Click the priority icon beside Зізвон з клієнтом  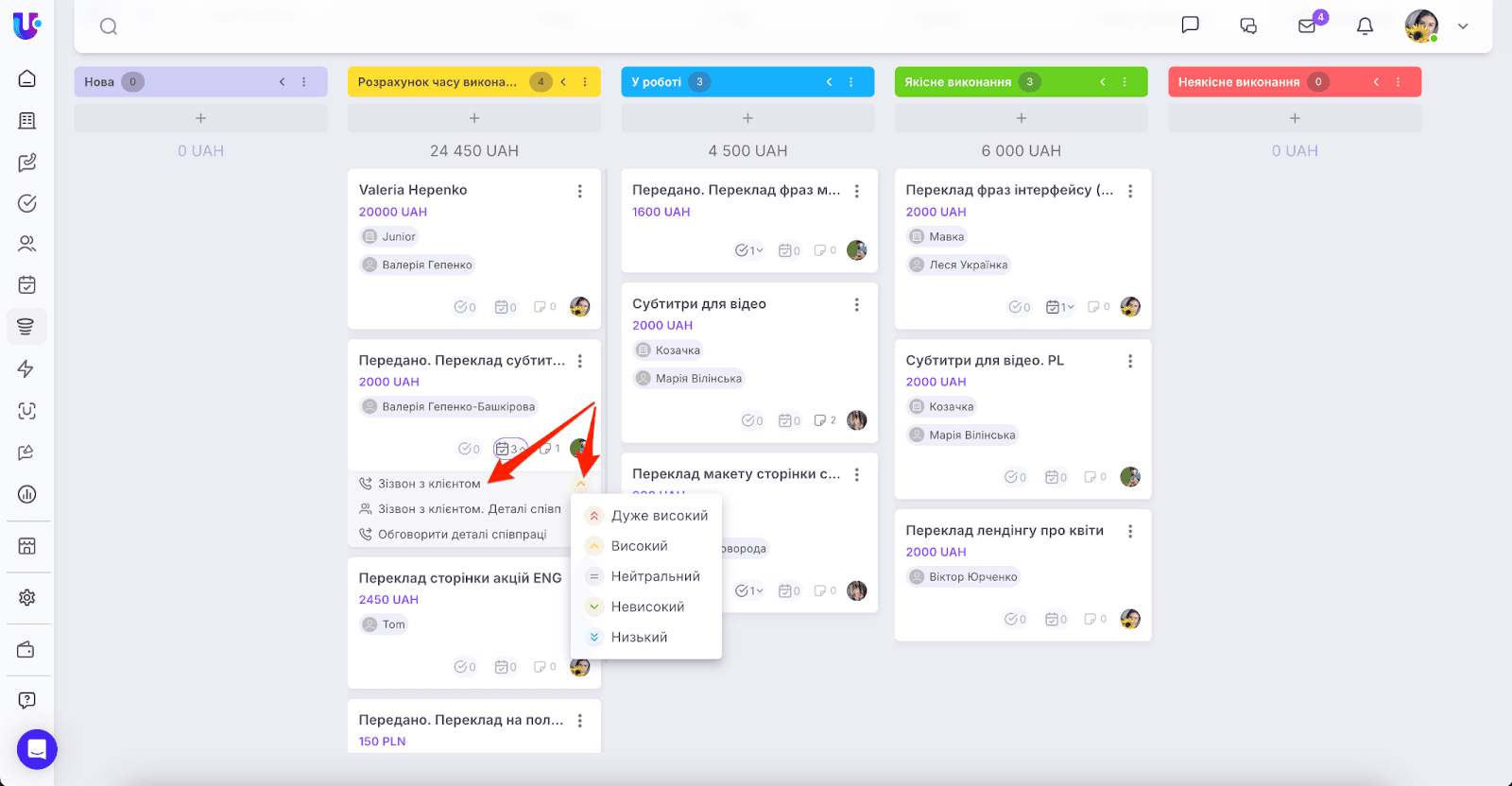pyautogui.click(x=581, y=484)
